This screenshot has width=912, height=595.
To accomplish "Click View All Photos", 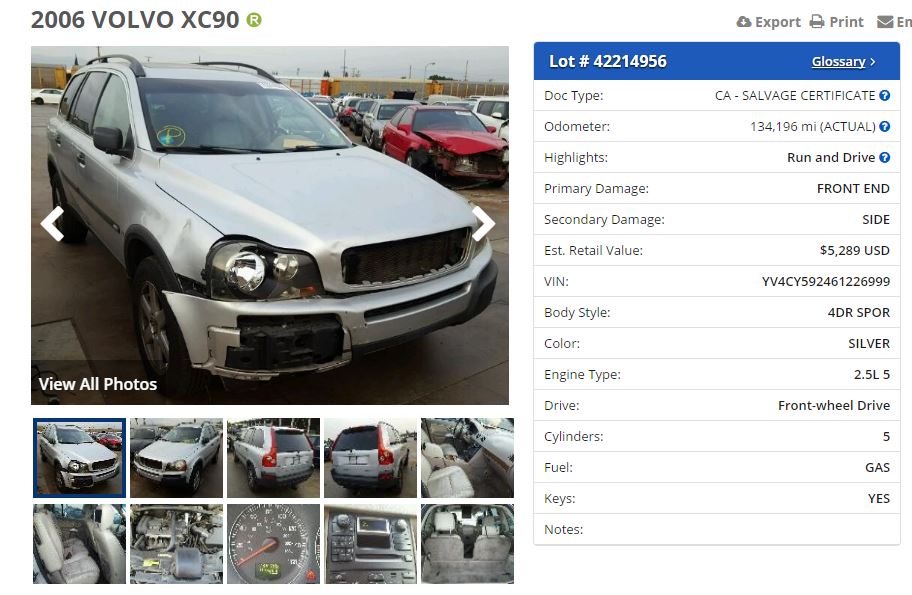I will point(98,384).
